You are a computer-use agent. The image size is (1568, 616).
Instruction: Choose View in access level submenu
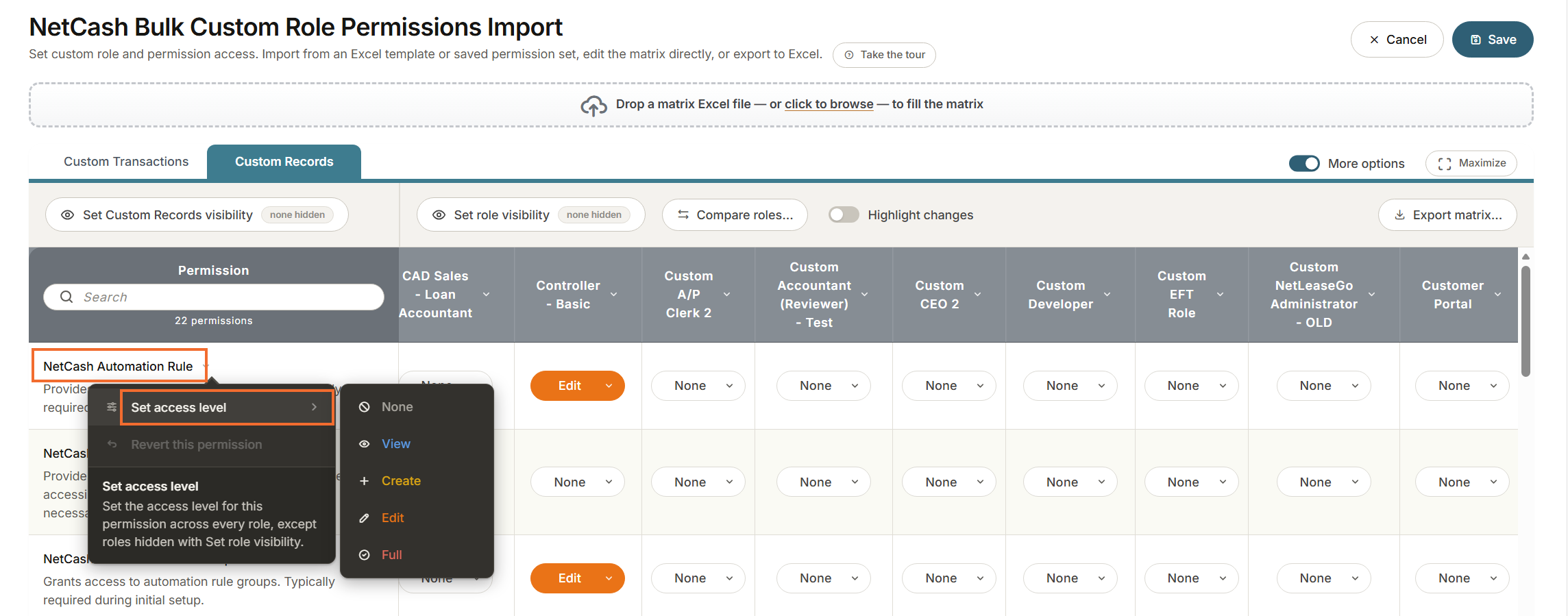[x=417, y=444]
